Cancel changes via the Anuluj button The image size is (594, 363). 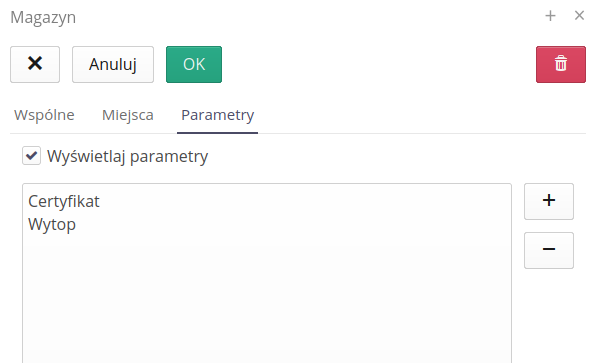pyautogui.click(x=113, y=64)
